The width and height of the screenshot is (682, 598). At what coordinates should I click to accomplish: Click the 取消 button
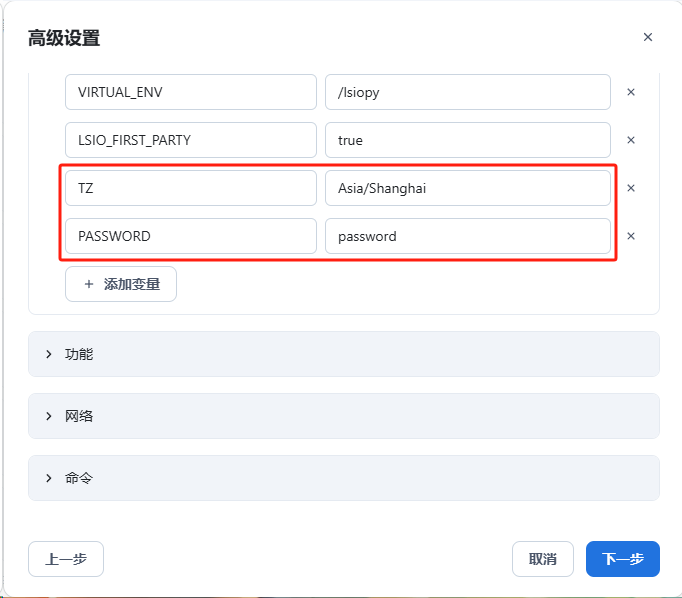(x=542, y=559)
